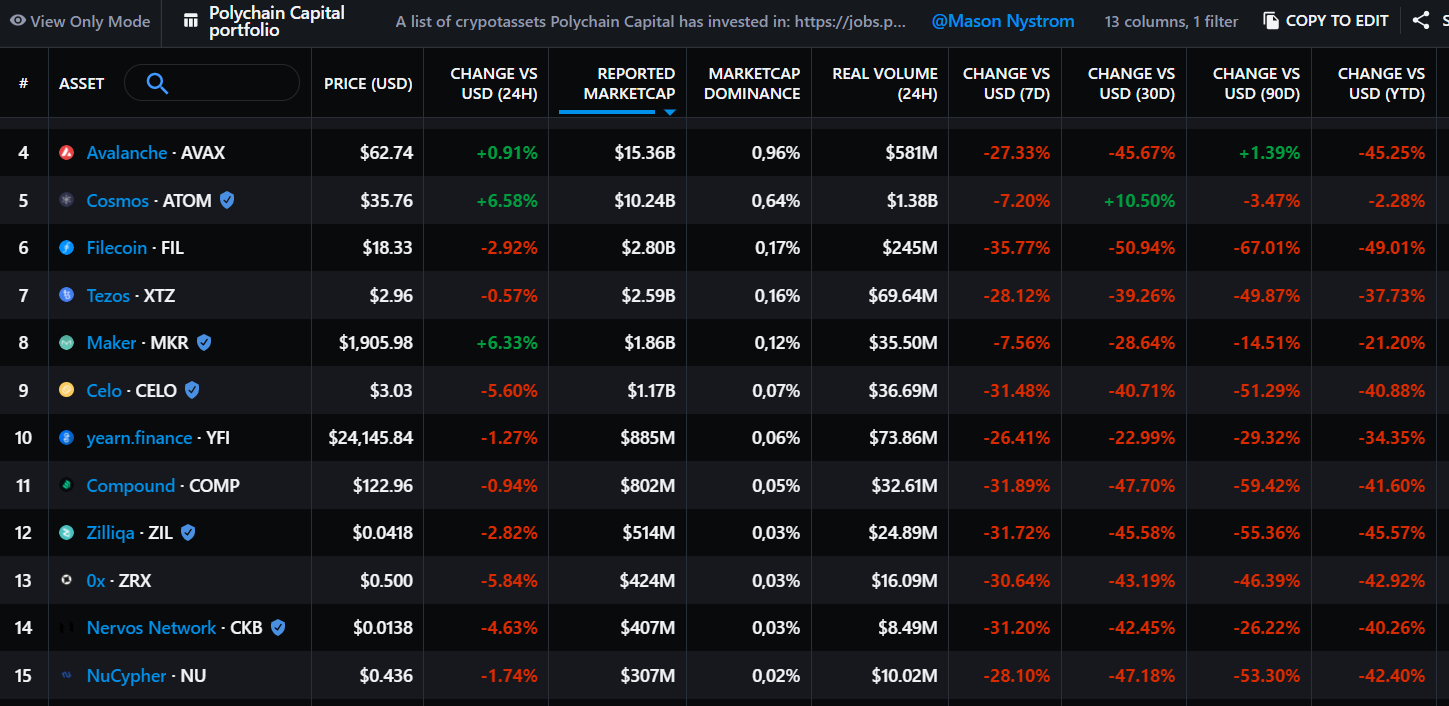Open the yearn.finance asset link
1449x706 pixels.
(139, 438)
